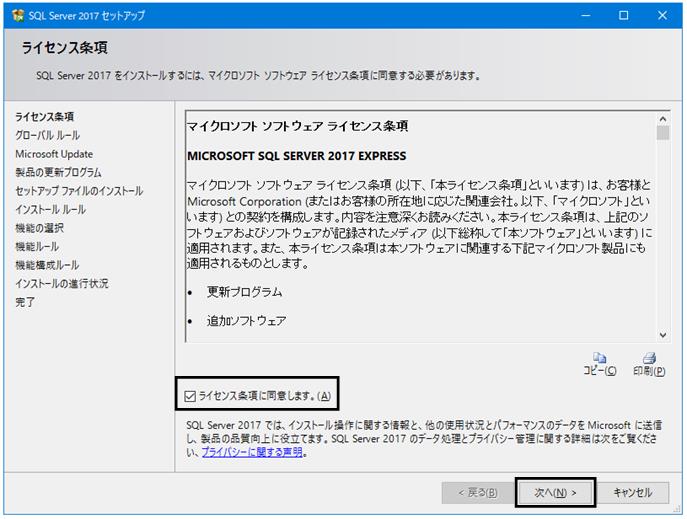Select 機能ルール step in sidebar
The image size is (687, 519).
pos(37,247)
